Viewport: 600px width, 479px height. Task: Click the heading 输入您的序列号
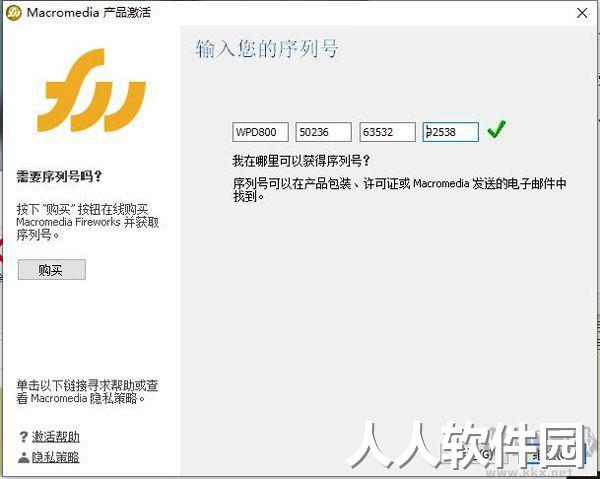coord(267,49)
